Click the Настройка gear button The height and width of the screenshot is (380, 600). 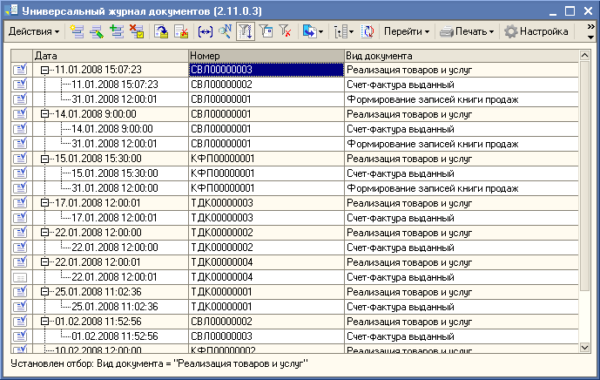[x=536, y=32]
